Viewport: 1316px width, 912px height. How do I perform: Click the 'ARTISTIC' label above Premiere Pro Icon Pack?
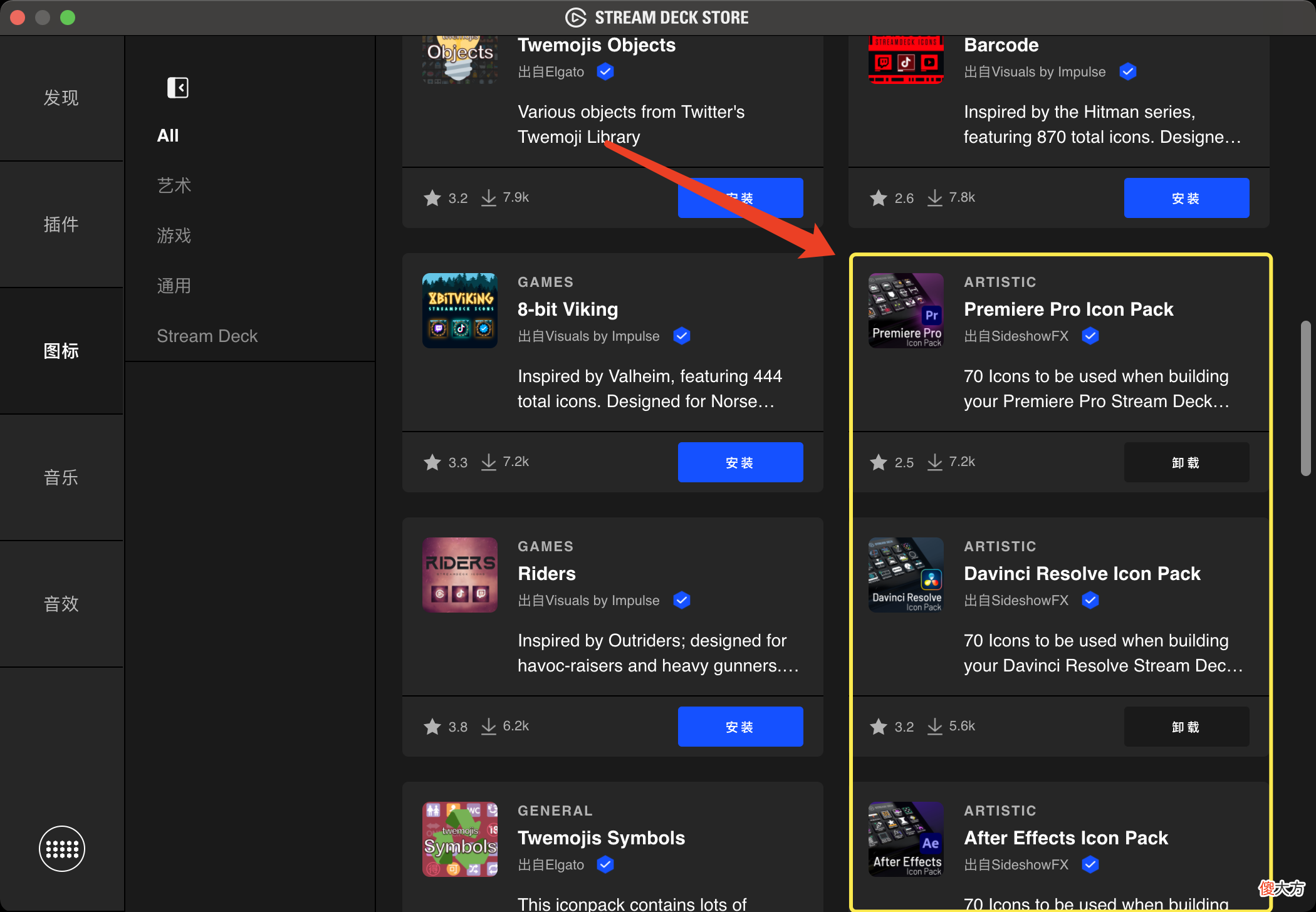click(1000, 282)
